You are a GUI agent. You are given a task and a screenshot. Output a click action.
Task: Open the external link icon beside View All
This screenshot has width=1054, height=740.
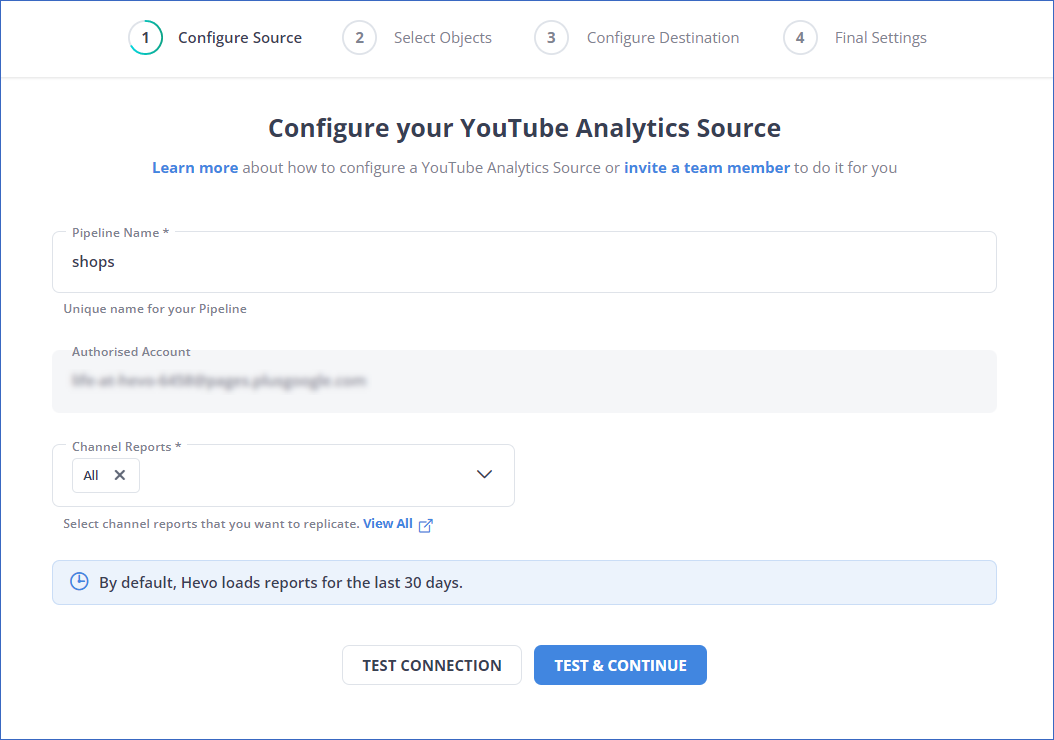tap(425, 525)
